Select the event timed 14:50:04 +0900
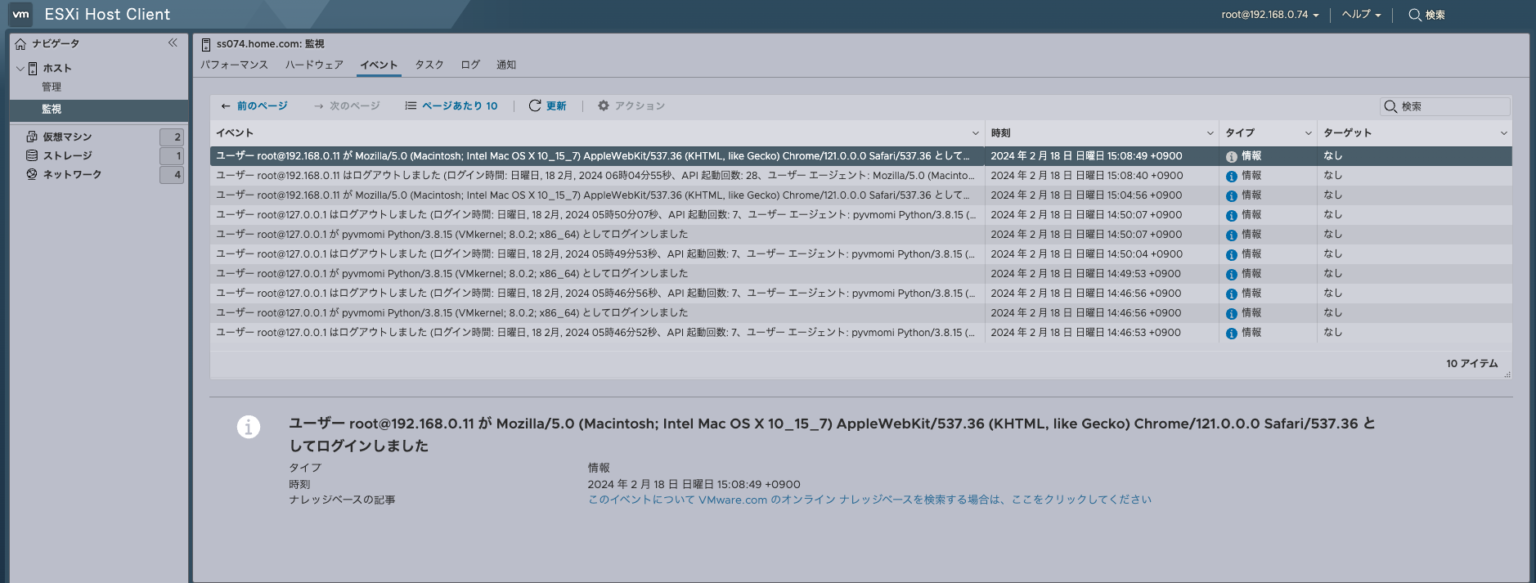The image size is (1536, 583). 860,254
